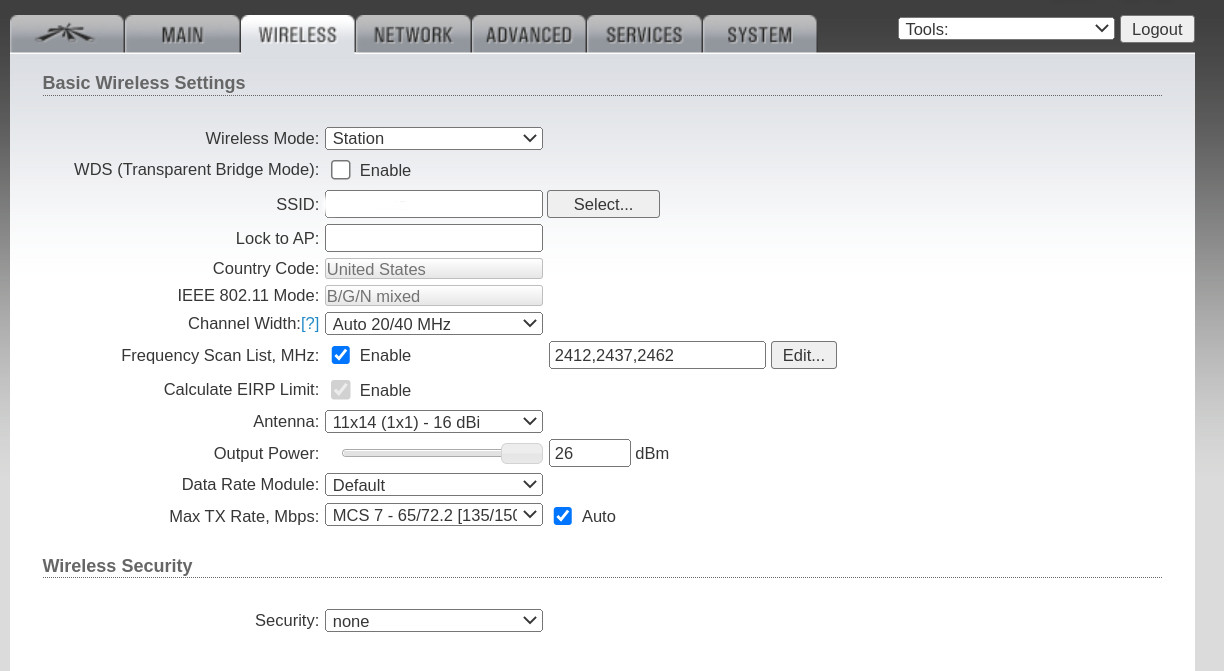
Task: Open the NETWORK tab
Action: pyautogui.click(x=413, y=34)
